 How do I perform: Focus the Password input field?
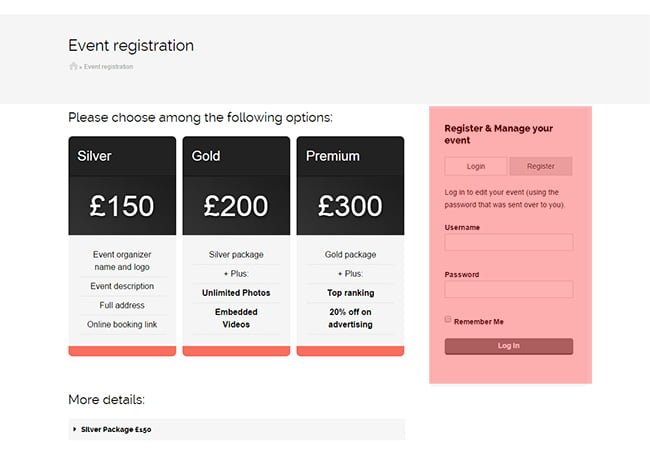click(x=509, y=289)
